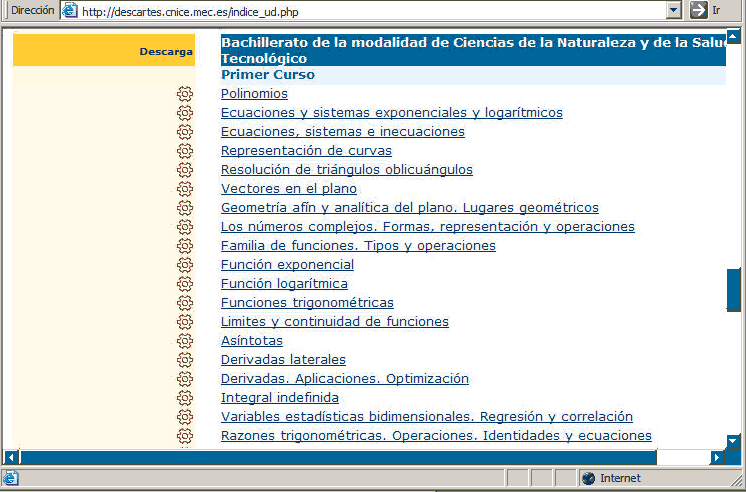Click gear icon for Resolución de triángulos oblicuángulos
746x492 pixels.
(185, 170)
